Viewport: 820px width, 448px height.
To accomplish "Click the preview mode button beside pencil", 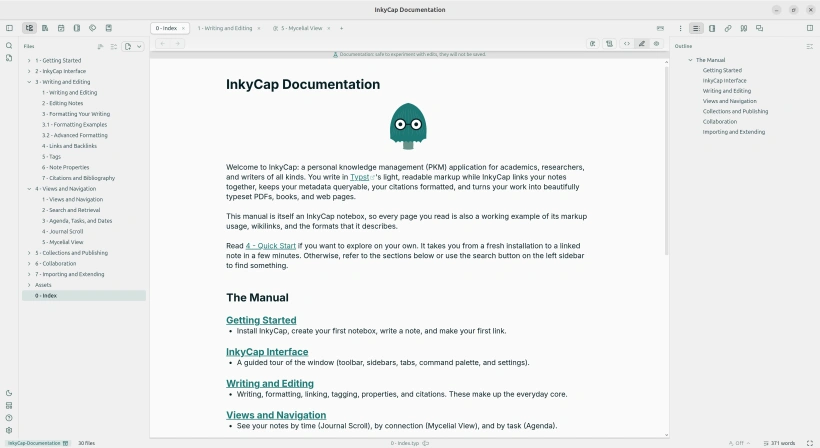I will click(656, 44).
